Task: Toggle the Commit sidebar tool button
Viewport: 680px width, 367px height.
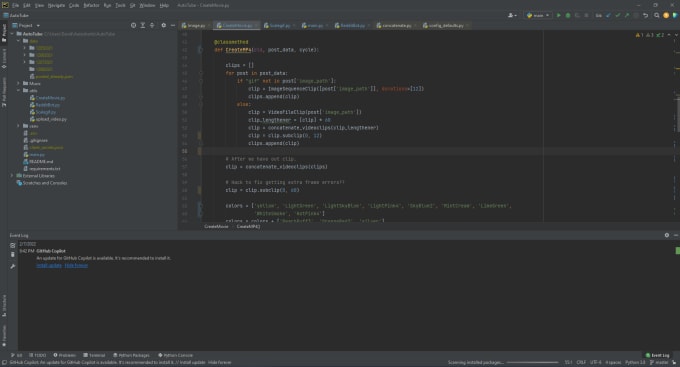Action: 4,59
